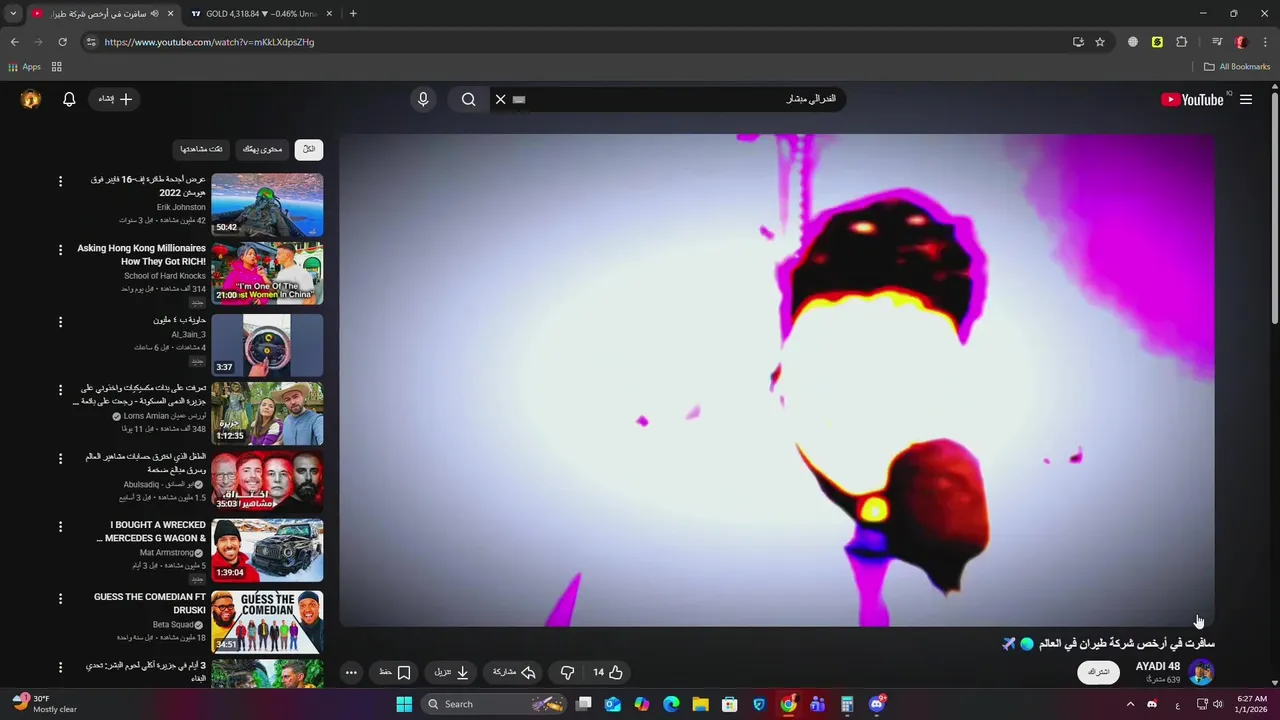
Task: Select the 'All' filter chip
Action: coord(309,149)
